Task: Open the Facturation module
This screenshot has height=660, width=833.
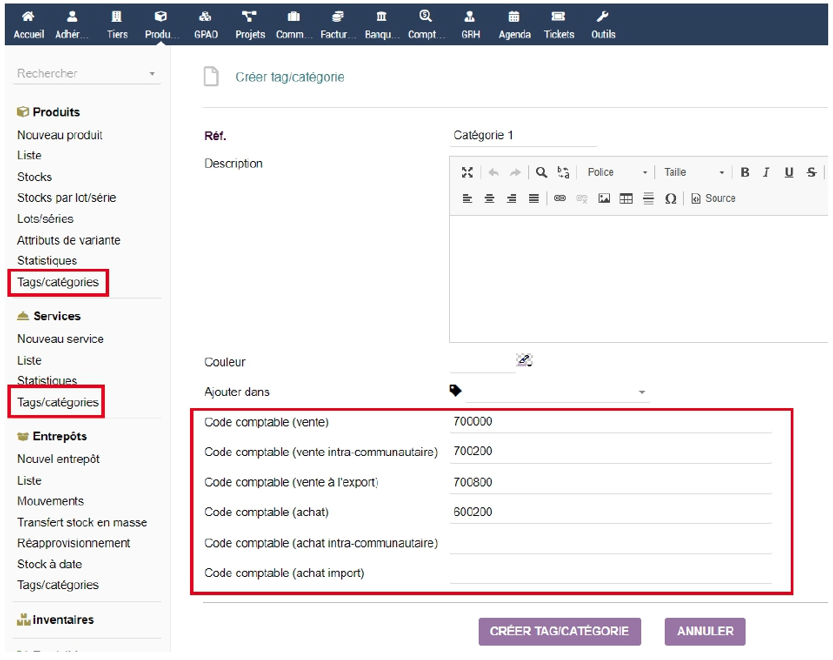Action: [338, 25]
